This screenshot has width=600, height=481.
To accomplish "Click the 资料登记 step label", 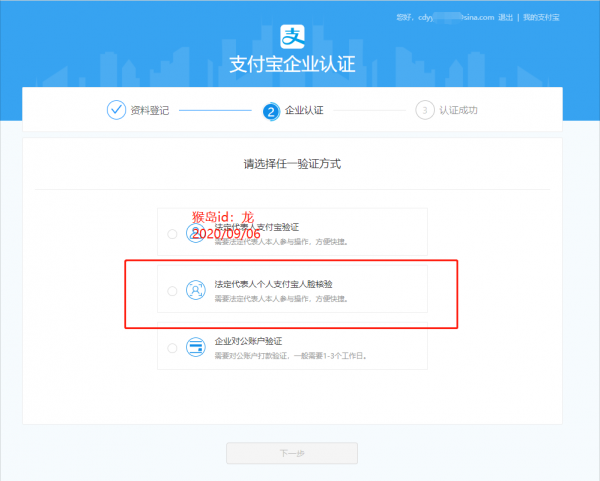I will 150,111.
